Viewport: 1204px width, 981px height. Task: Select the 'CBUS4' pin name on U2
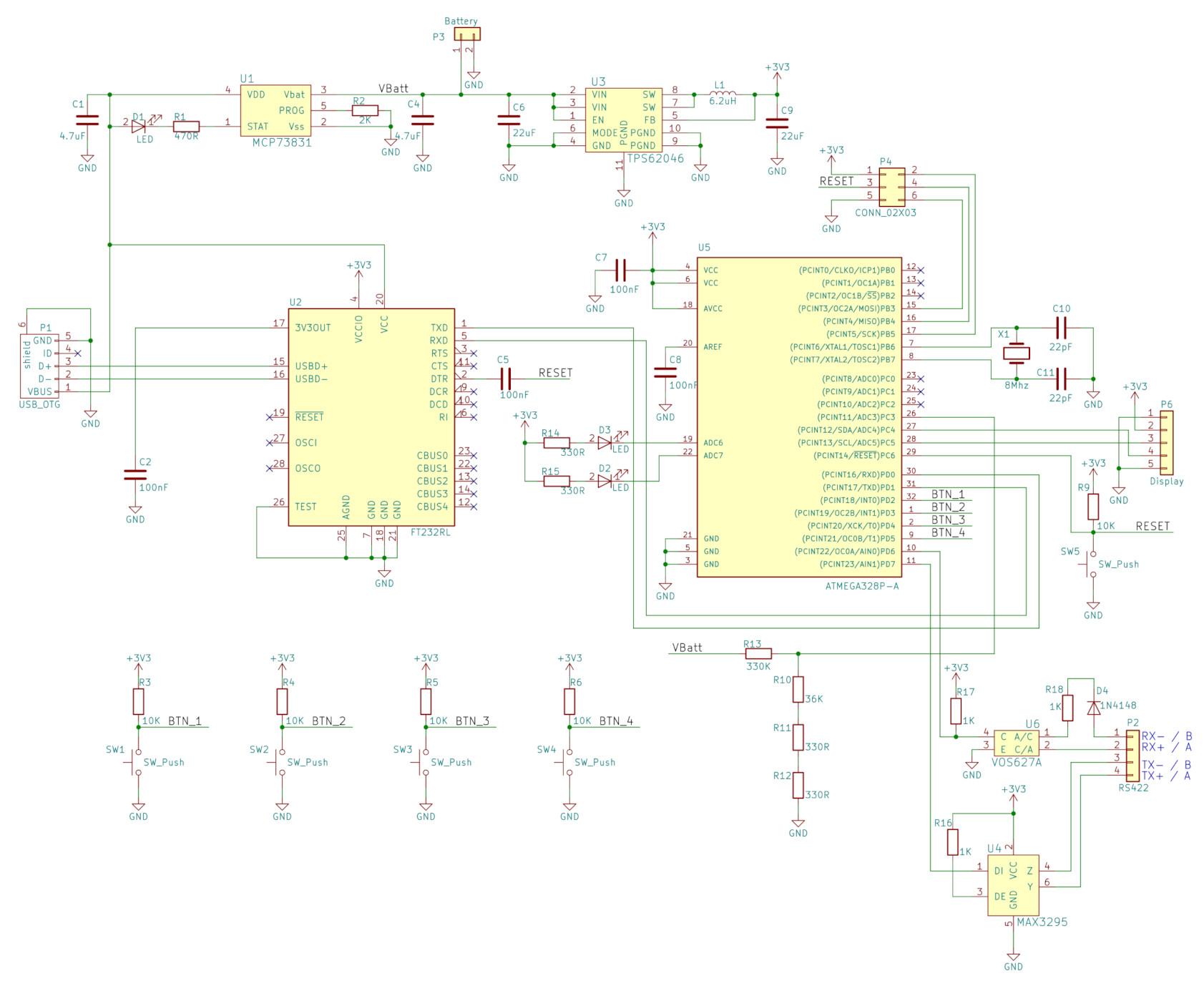coord(433,507)
